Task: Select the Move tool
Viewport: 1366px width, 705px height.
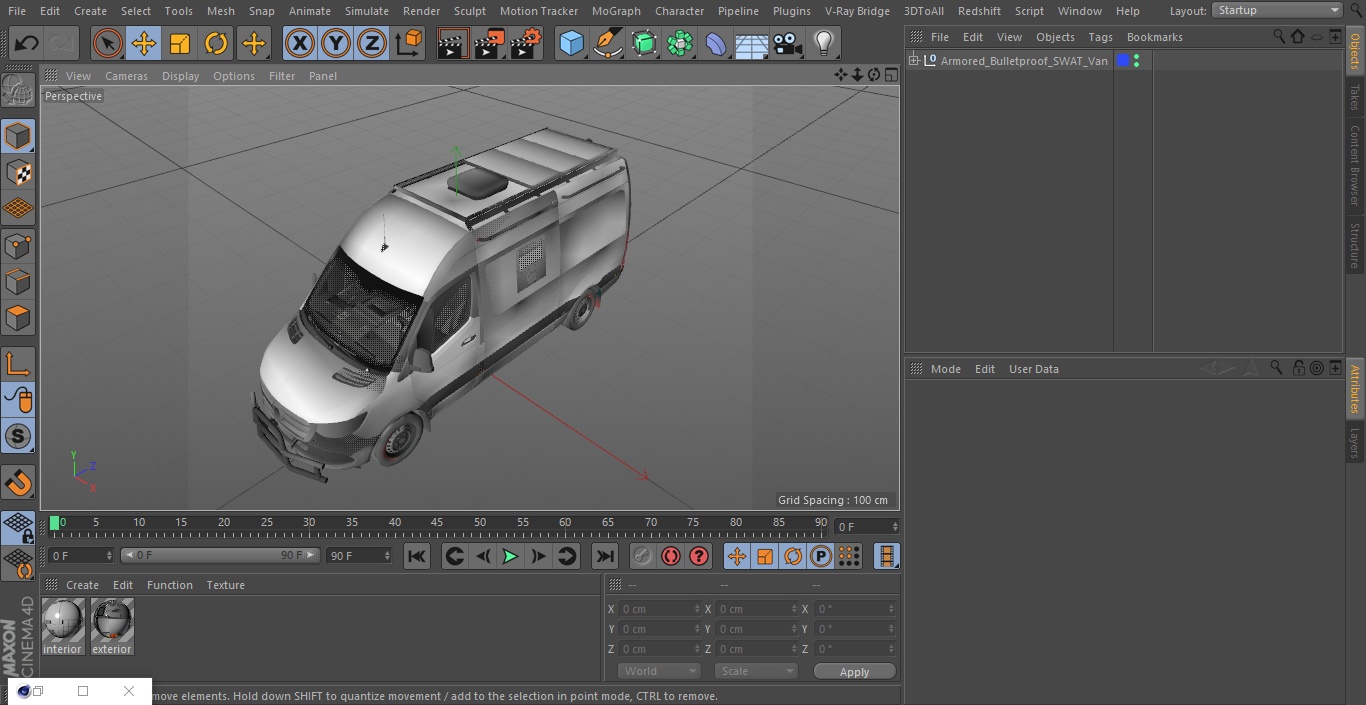Action: pyautogui.click(x=144, y=44)
